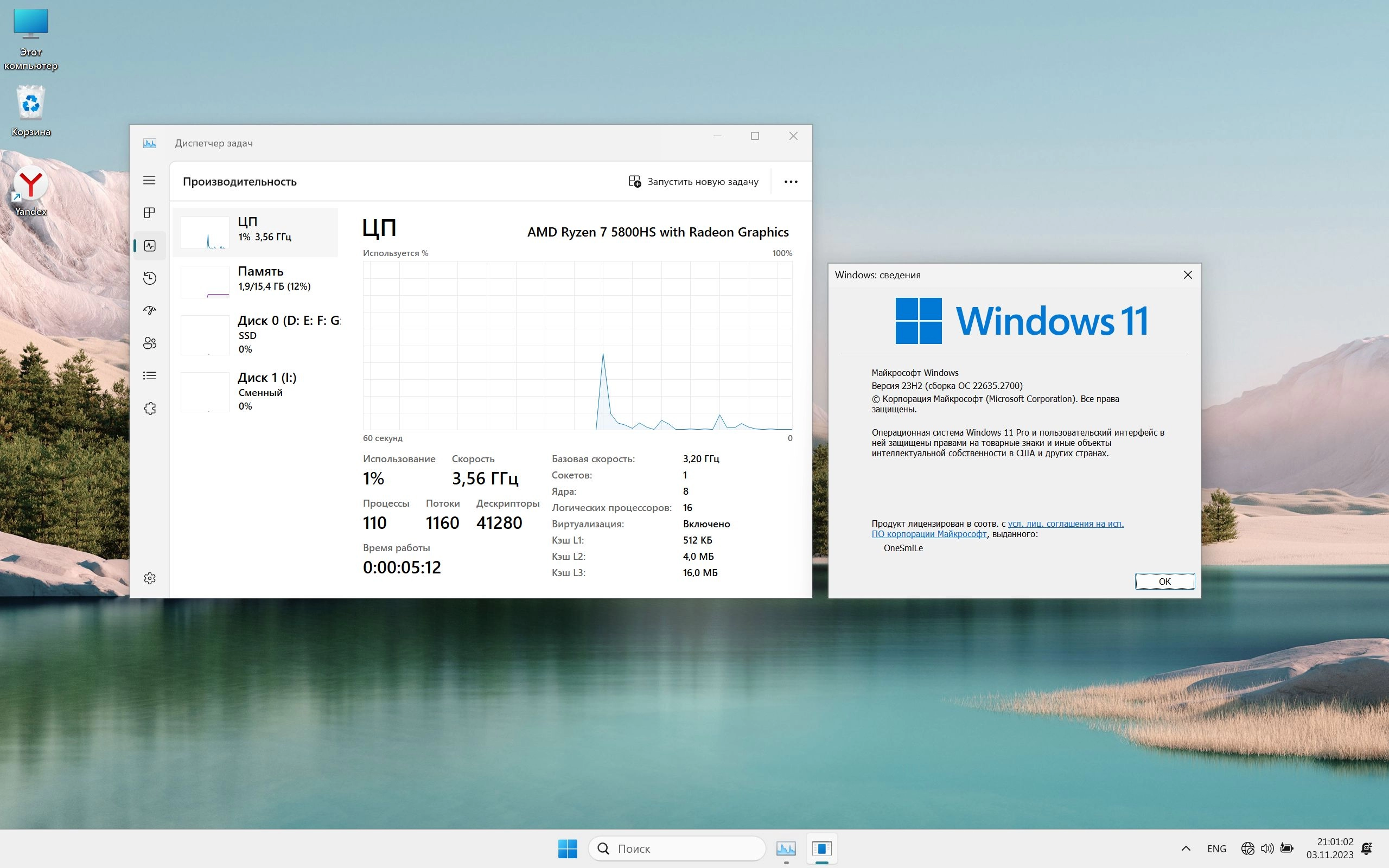Image resolution: width=1389 pixels, height=868 pixels.
Task: Open Processes page in Task Manager sidebar
Action: (149, 213)
